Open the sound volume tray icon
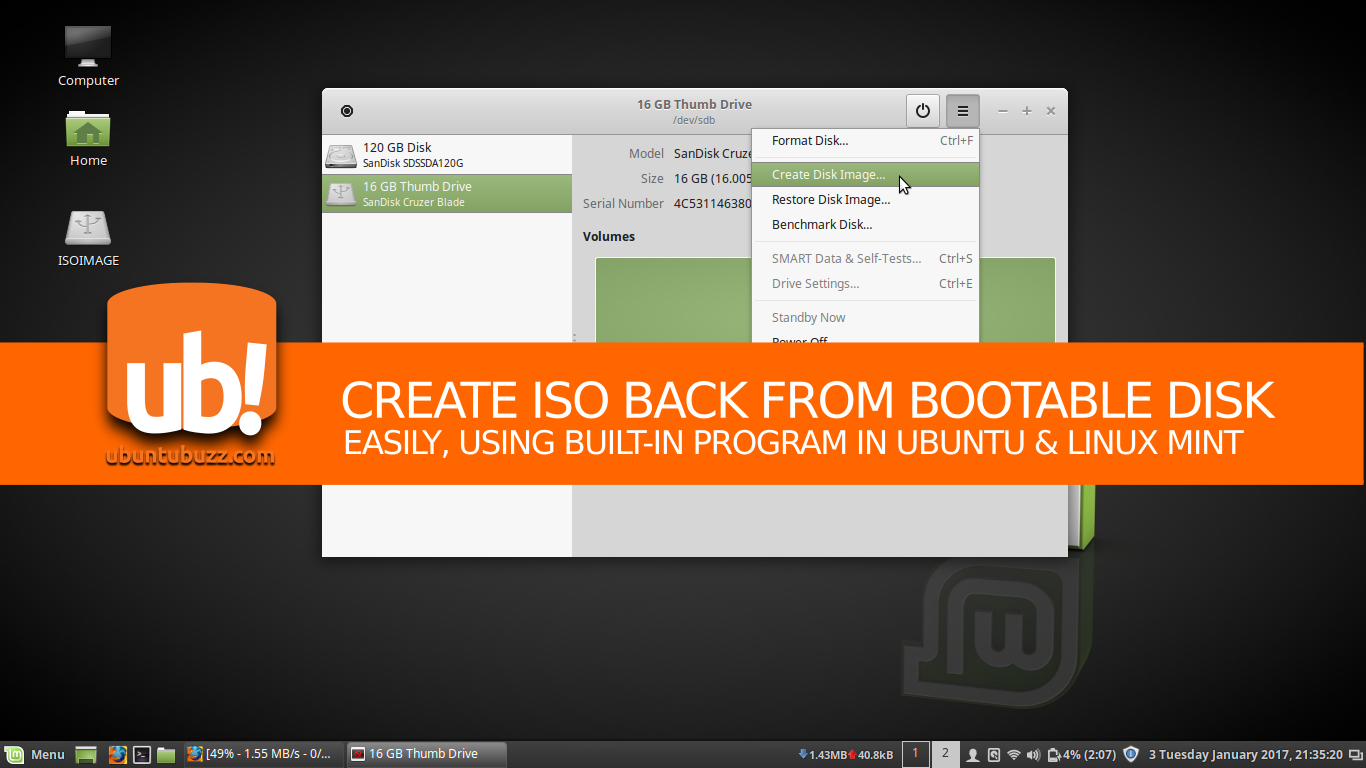This screenshot has height=768, width=1366. (x=1034, y=755)
